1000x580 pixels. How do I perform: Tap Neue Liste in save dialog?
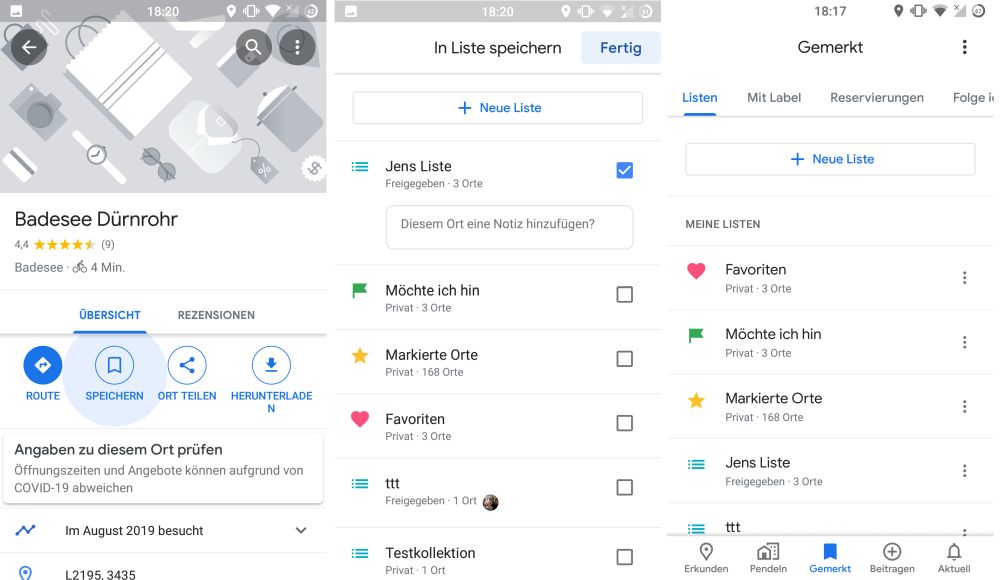coord(498,108)
